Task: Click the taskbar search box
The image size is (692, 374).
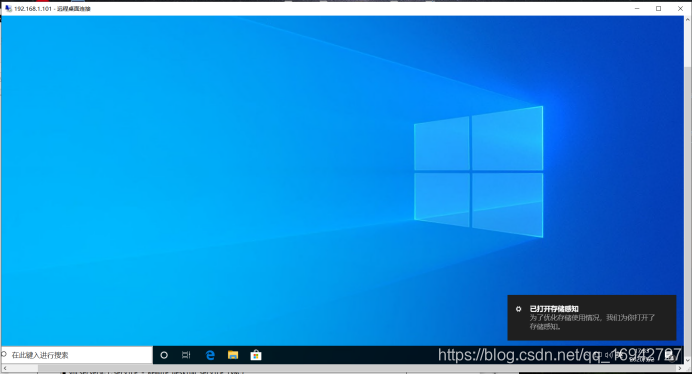Action: coord(77,355)
